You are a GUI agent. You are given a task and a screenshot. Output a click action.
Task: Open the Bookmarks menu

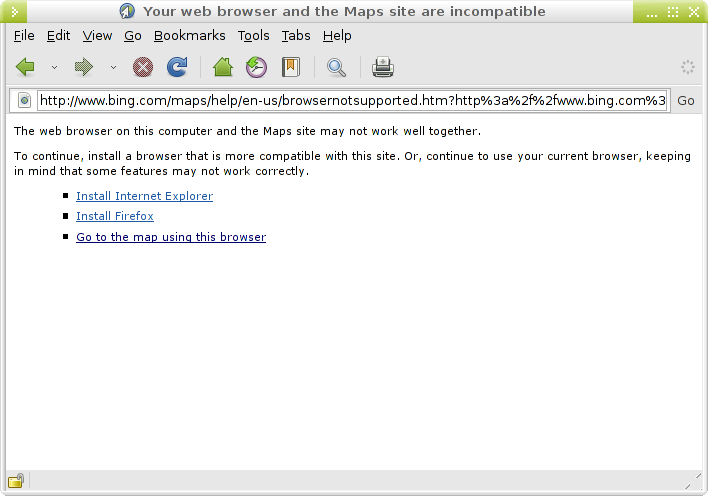(189, 35)
